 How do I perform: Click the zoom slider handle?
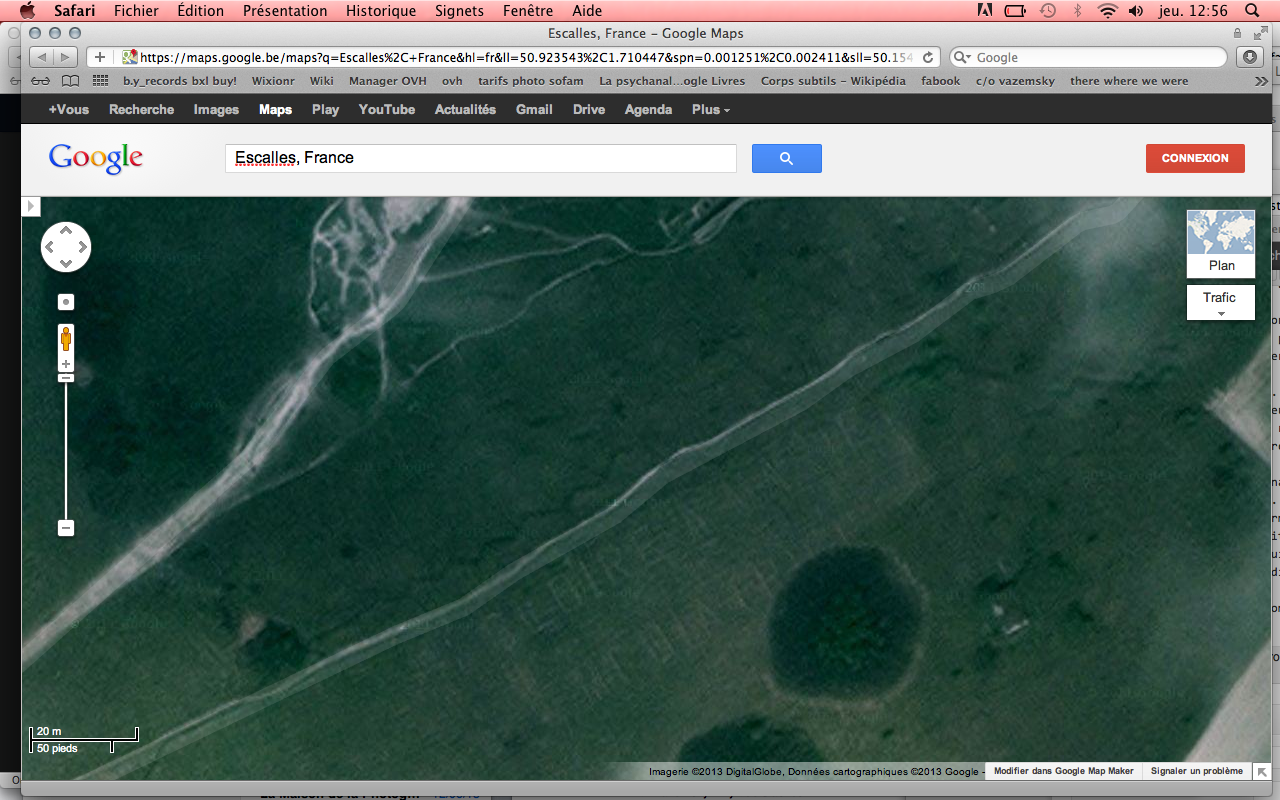[66, 378]
